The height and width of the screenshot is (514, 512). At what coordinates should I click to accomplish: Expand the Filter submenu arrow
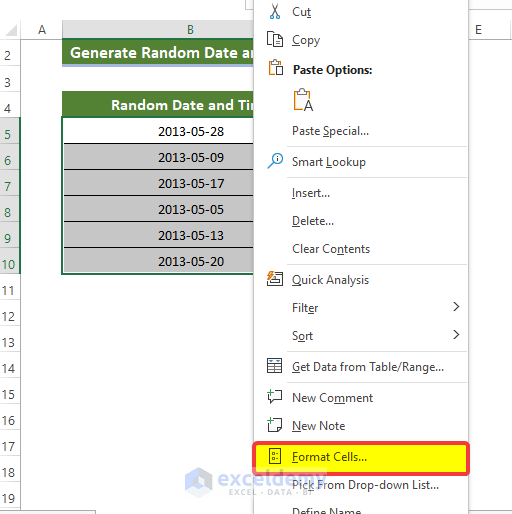456,307
